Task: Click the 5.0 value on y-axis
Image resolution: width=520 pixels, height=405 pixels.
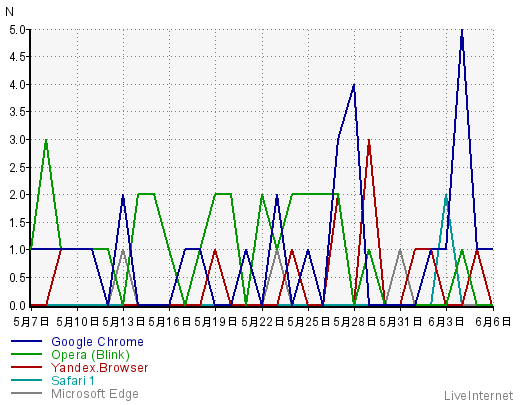Action: [x=17, y=30]
